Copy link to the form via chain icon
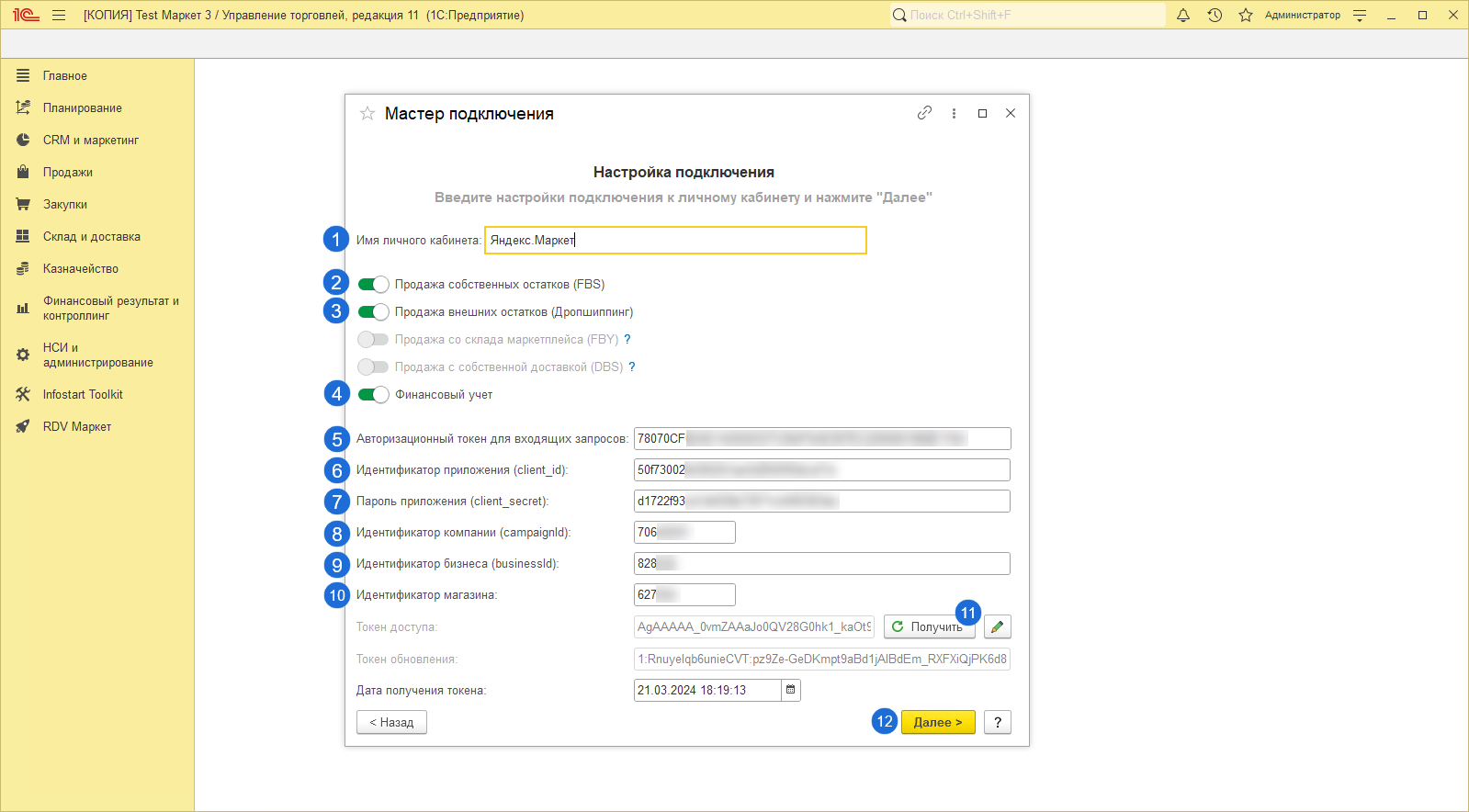The width and height of the screenshot is (1469, 812). [x=924, y=113]
